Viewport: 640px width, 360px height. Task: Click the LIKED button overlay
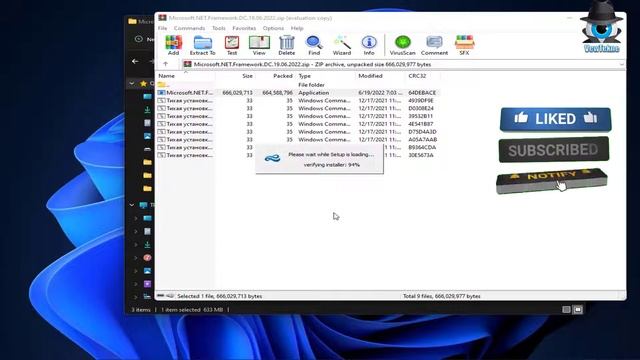click(556, 119)
